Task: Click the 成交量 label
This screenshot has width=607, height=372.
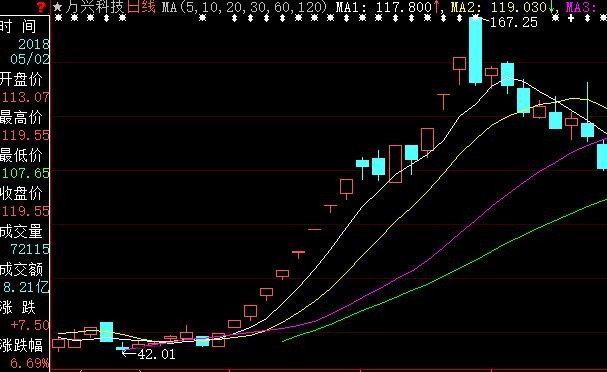Action: 21,231
